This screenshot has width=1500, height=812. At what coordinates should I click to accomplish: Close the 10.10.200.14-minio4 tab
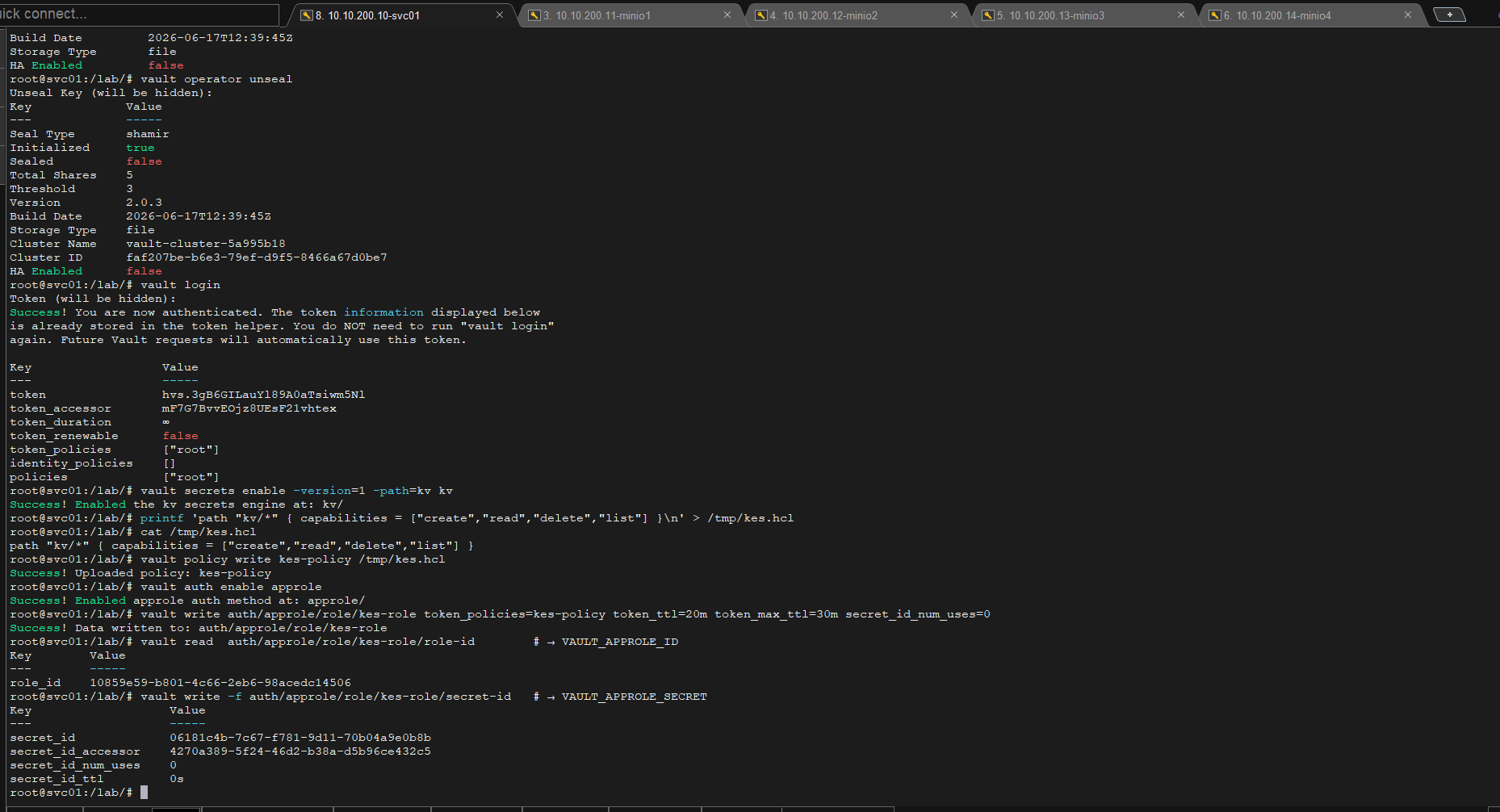1408,15
